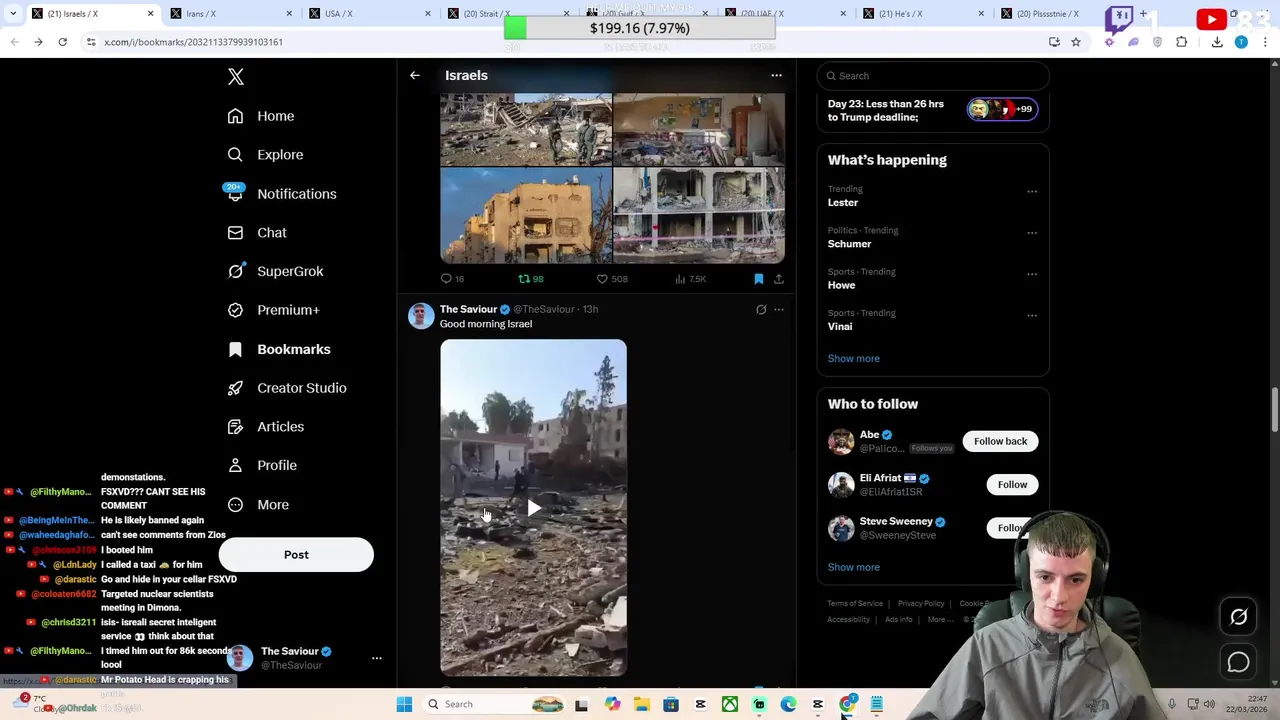1280x720 pixels.
Task: Open Notifications in the X sidebar
Action: 282,194
